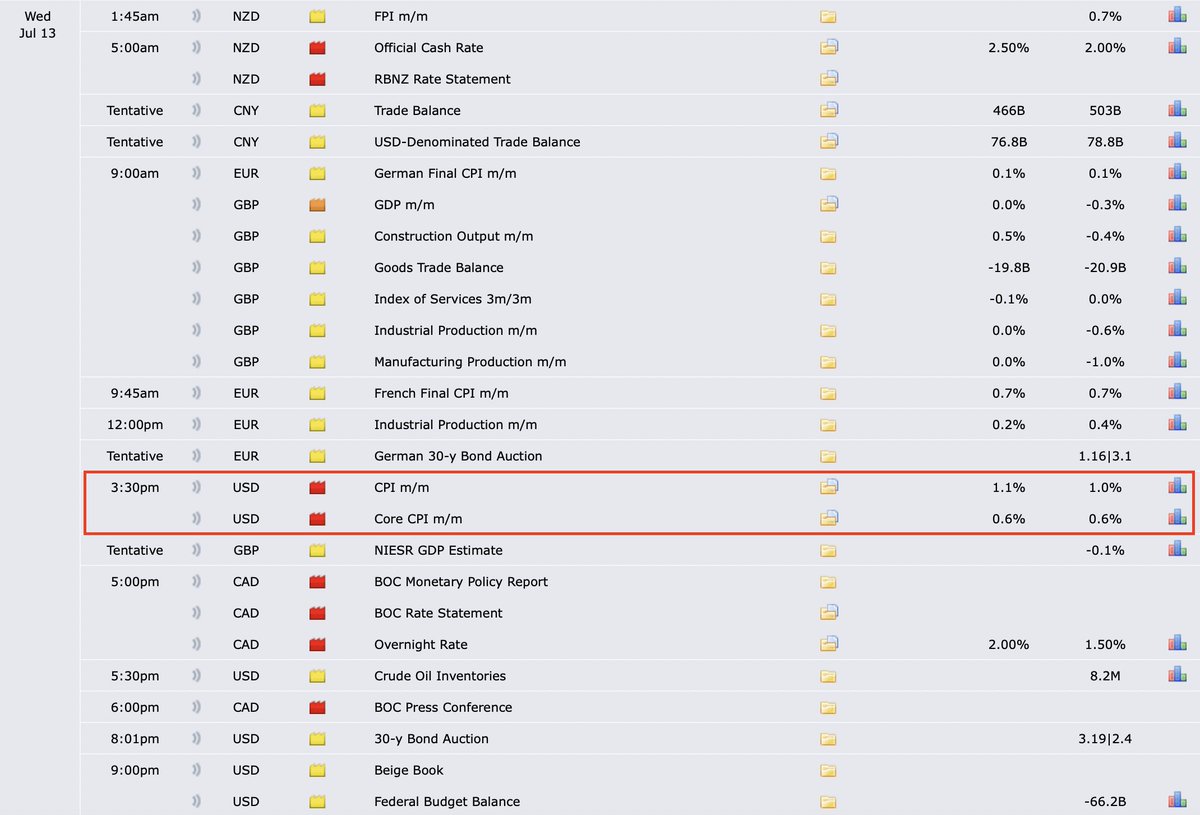View chart for French Final CPI m/m

(x=1177, y=393)
